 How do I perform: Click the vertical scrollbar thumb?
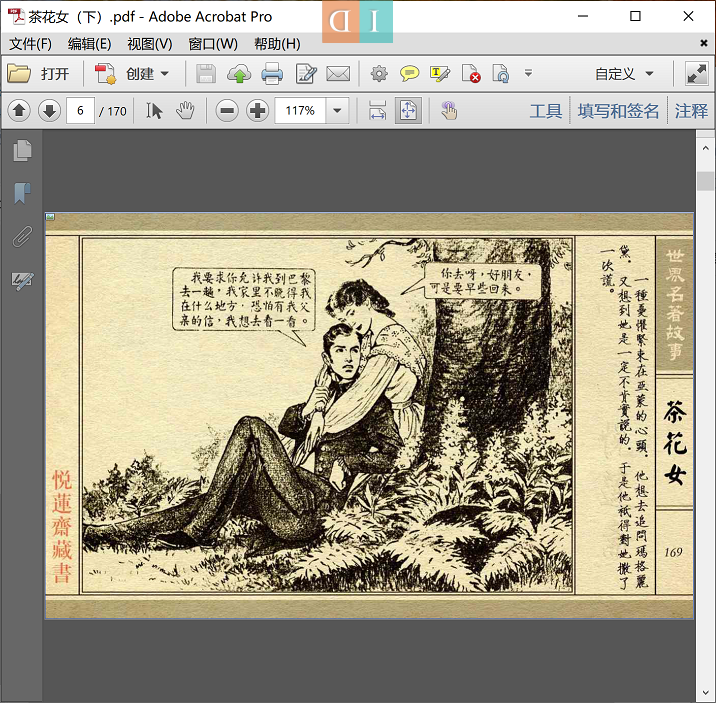click(705, 181)
